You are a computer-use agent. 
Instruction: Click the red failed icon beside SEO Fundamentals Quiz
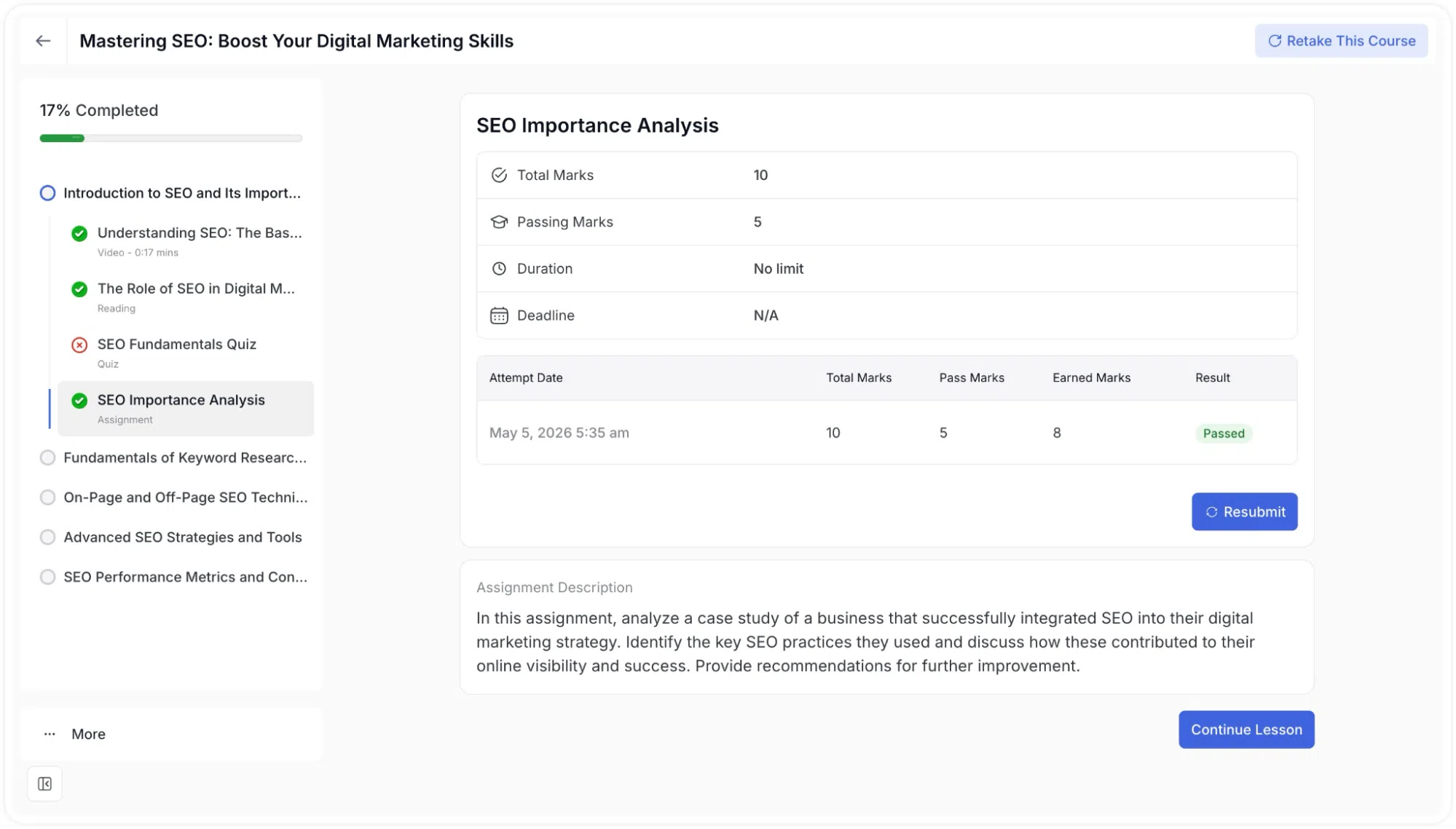pos(79,345)
